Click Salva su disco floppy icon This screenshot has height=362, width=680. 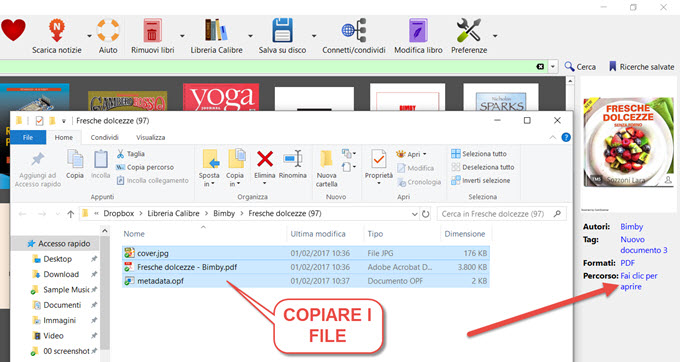pyautogui.click(x=282, y=30)
